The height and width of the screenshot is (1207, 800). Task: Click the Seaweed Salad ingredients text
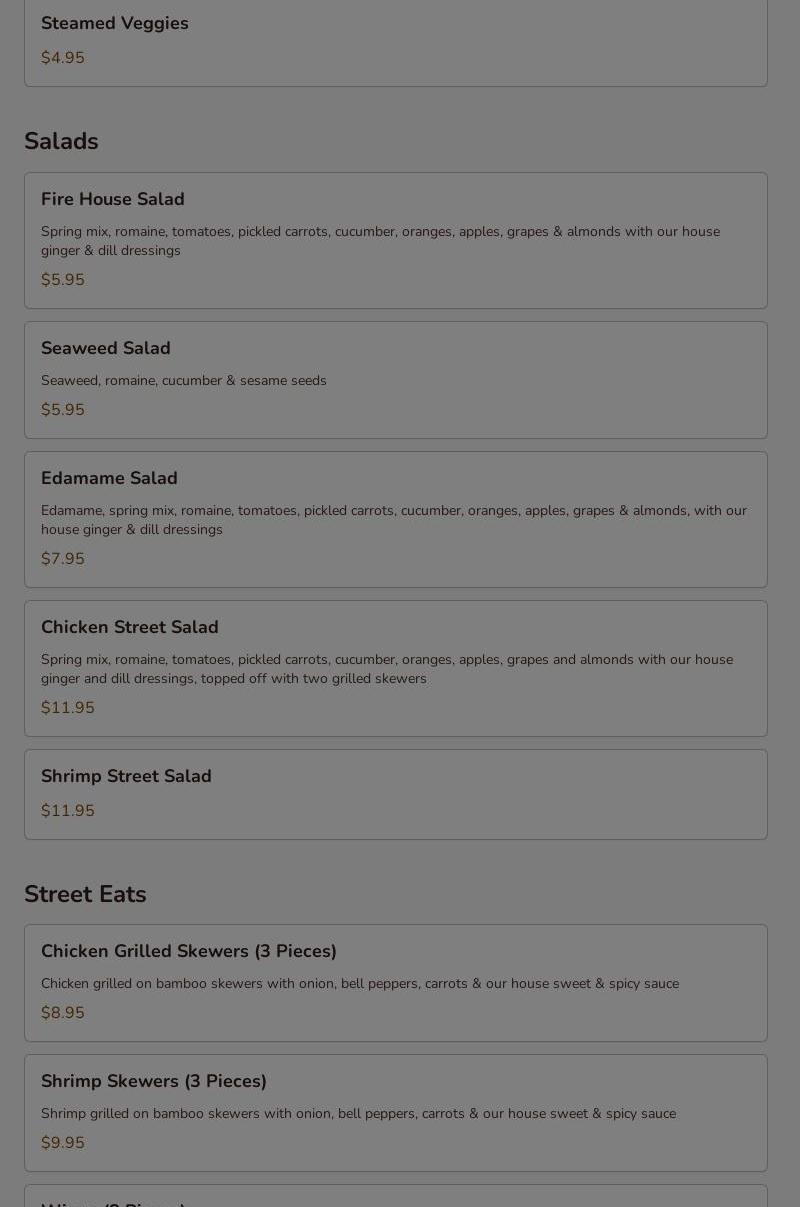point(184,380)
